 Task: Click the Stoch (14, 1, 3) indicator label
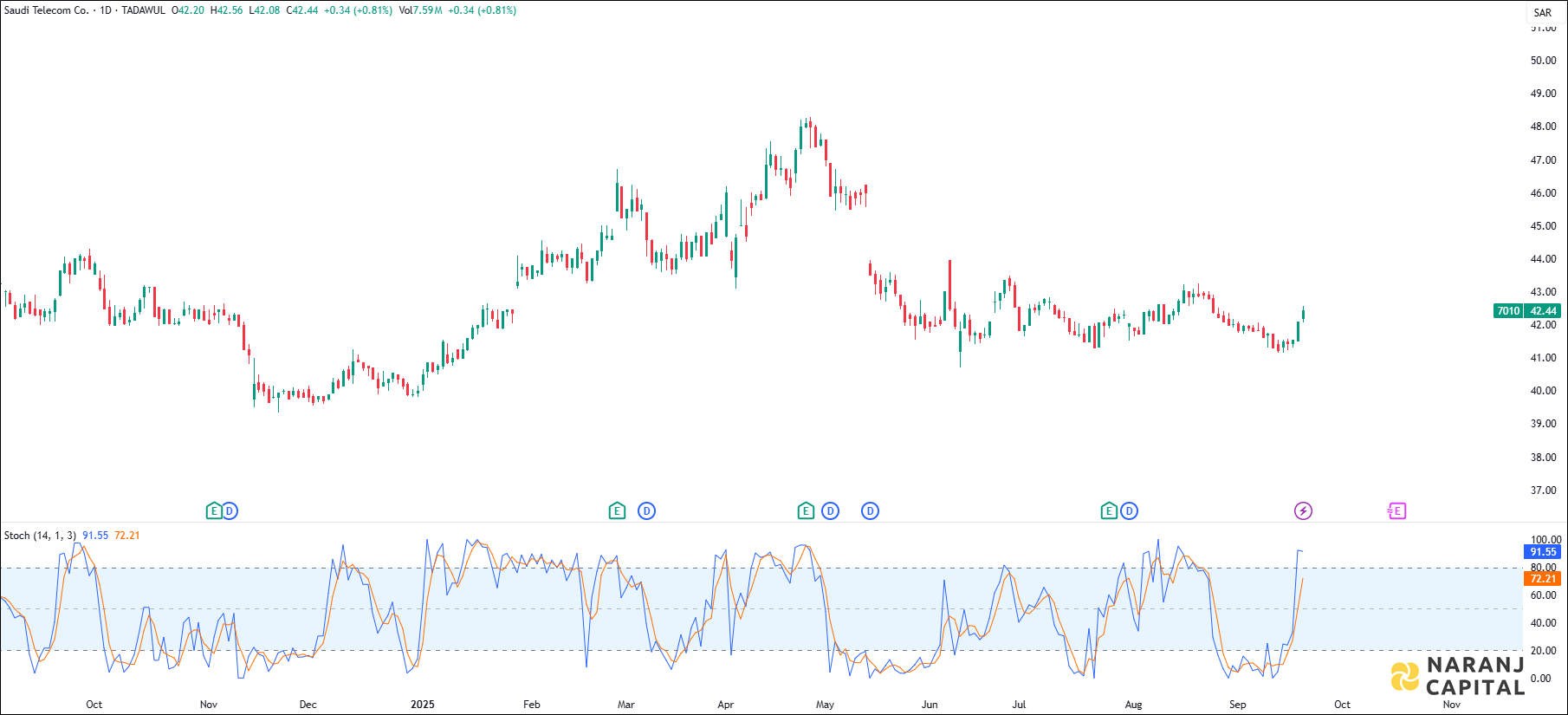pos(40,536)
